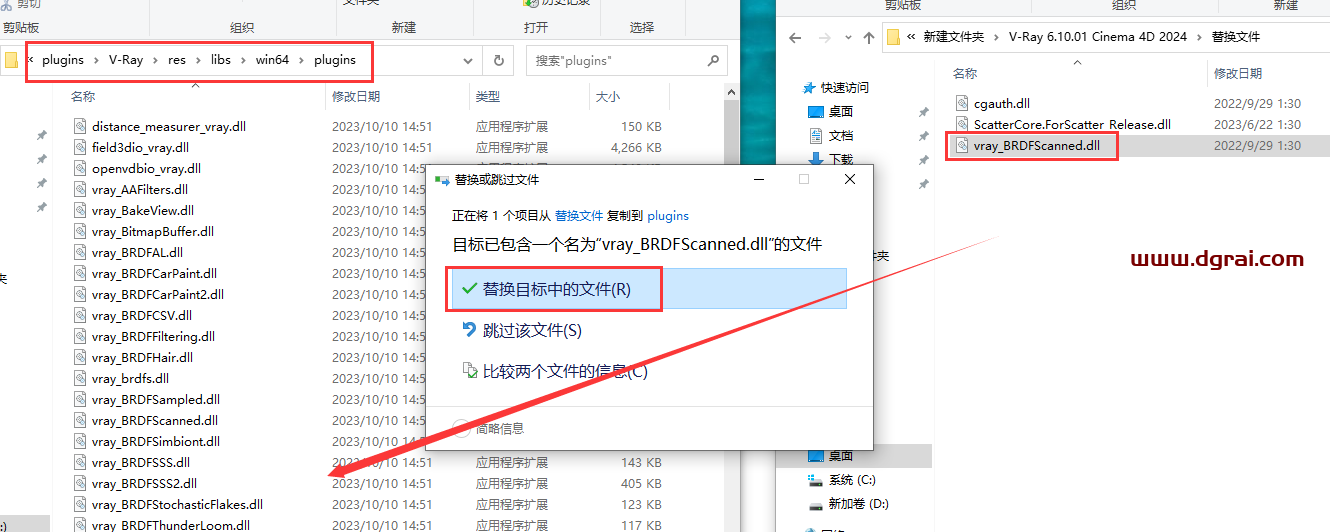Screen dimensions: 1330x532
Task: Open 桌面 under 快速访问 in navigation pane
Action: pyautogui.click(x=841, y=111)
